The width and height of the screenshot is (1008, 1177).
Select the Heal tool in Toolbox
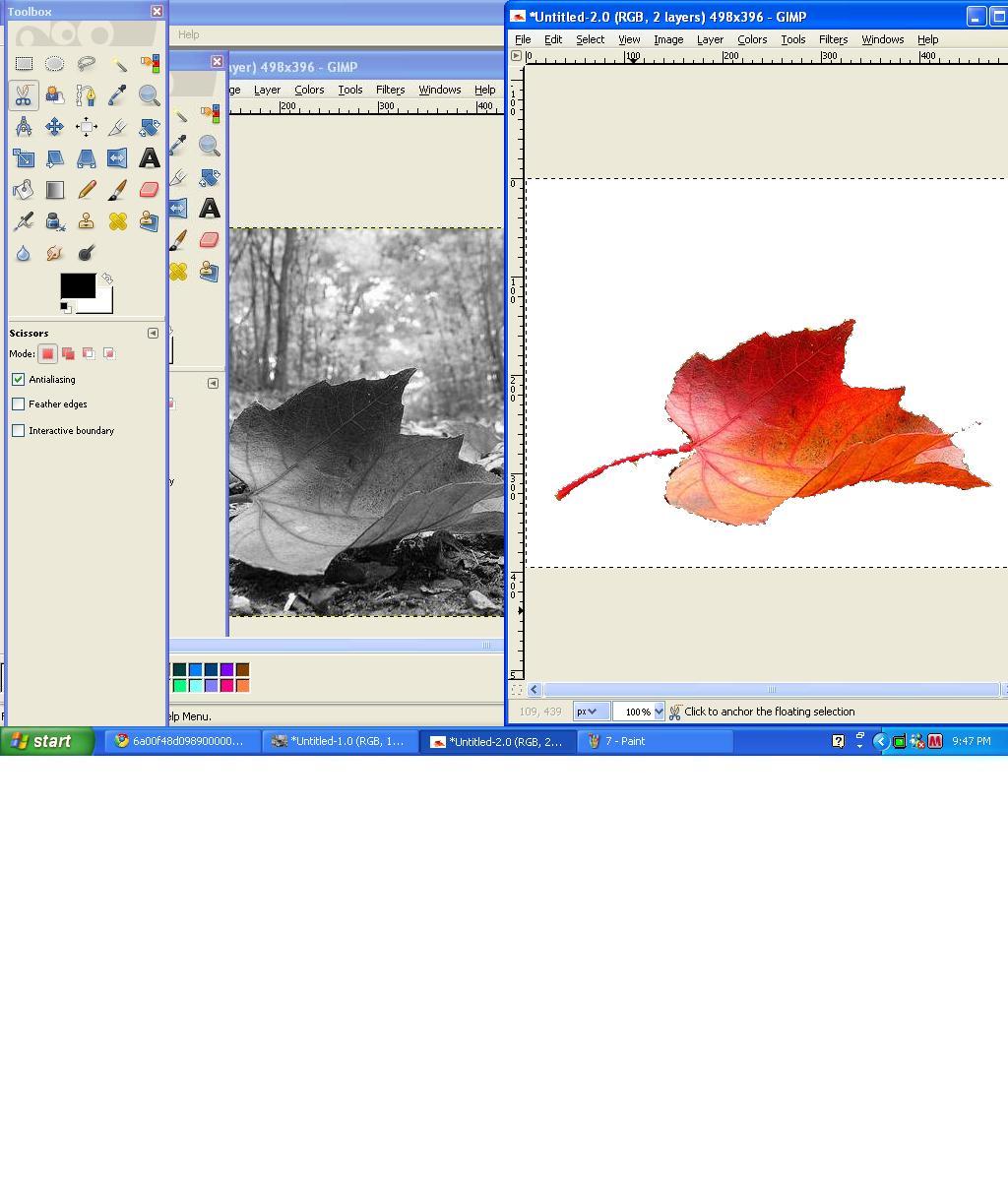pyautogui.click(x=118, y=221)
